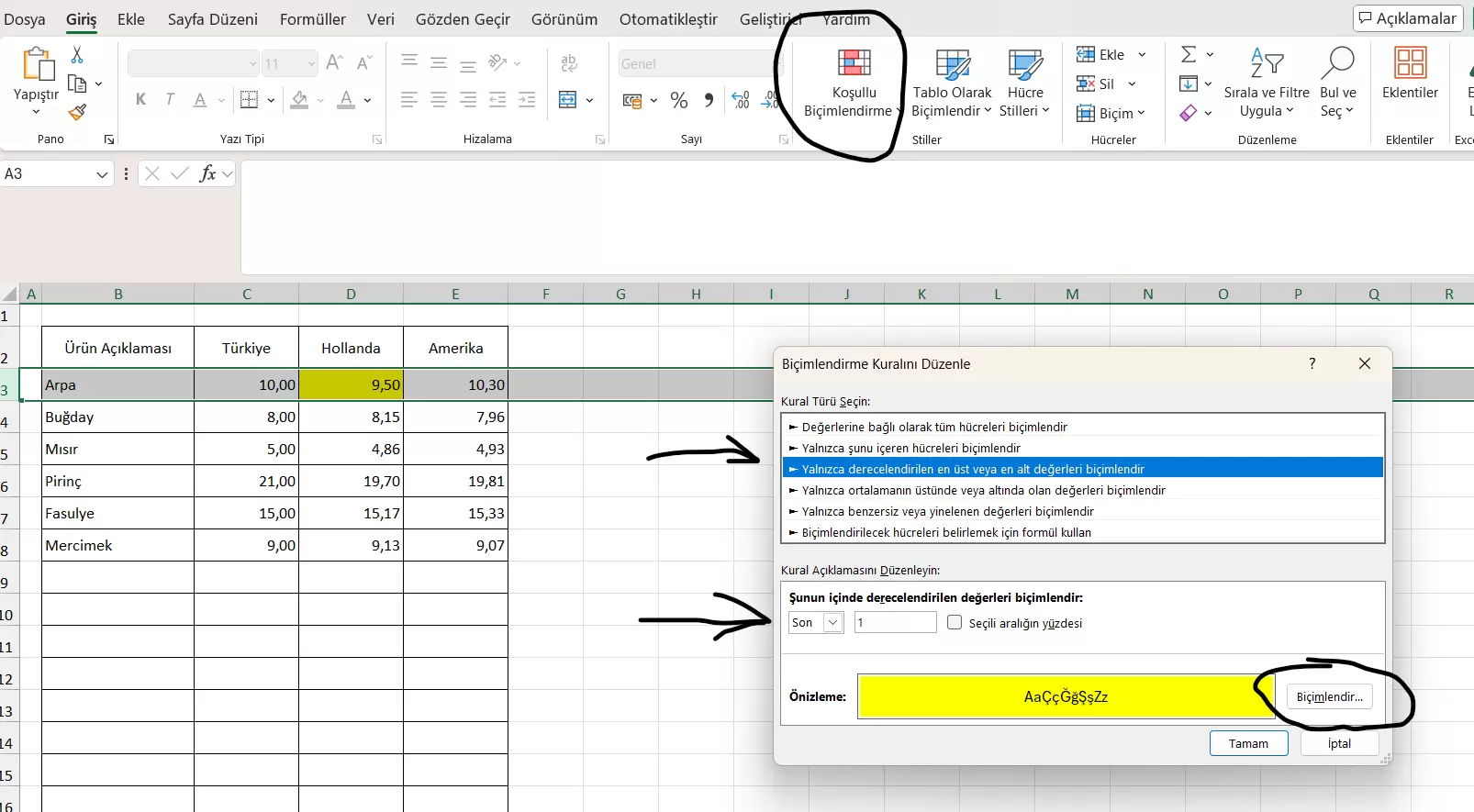The width and height of the screenshot is (1474, 812).
Task: Click the percent style icon
Action: coord(679,100)
